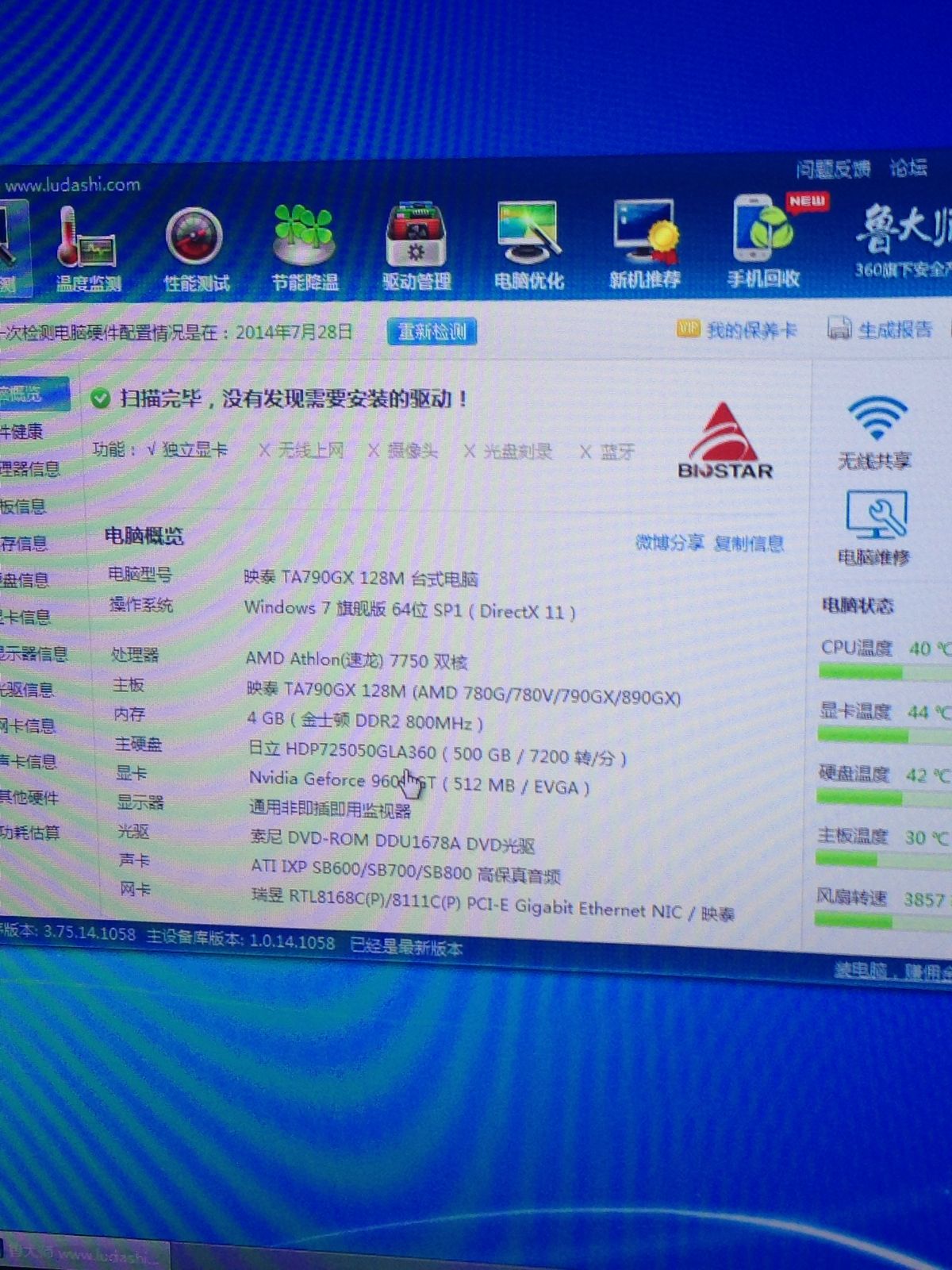
Task: Click the 无线共享 Wi-Fi icon
Action: [877, 417]
